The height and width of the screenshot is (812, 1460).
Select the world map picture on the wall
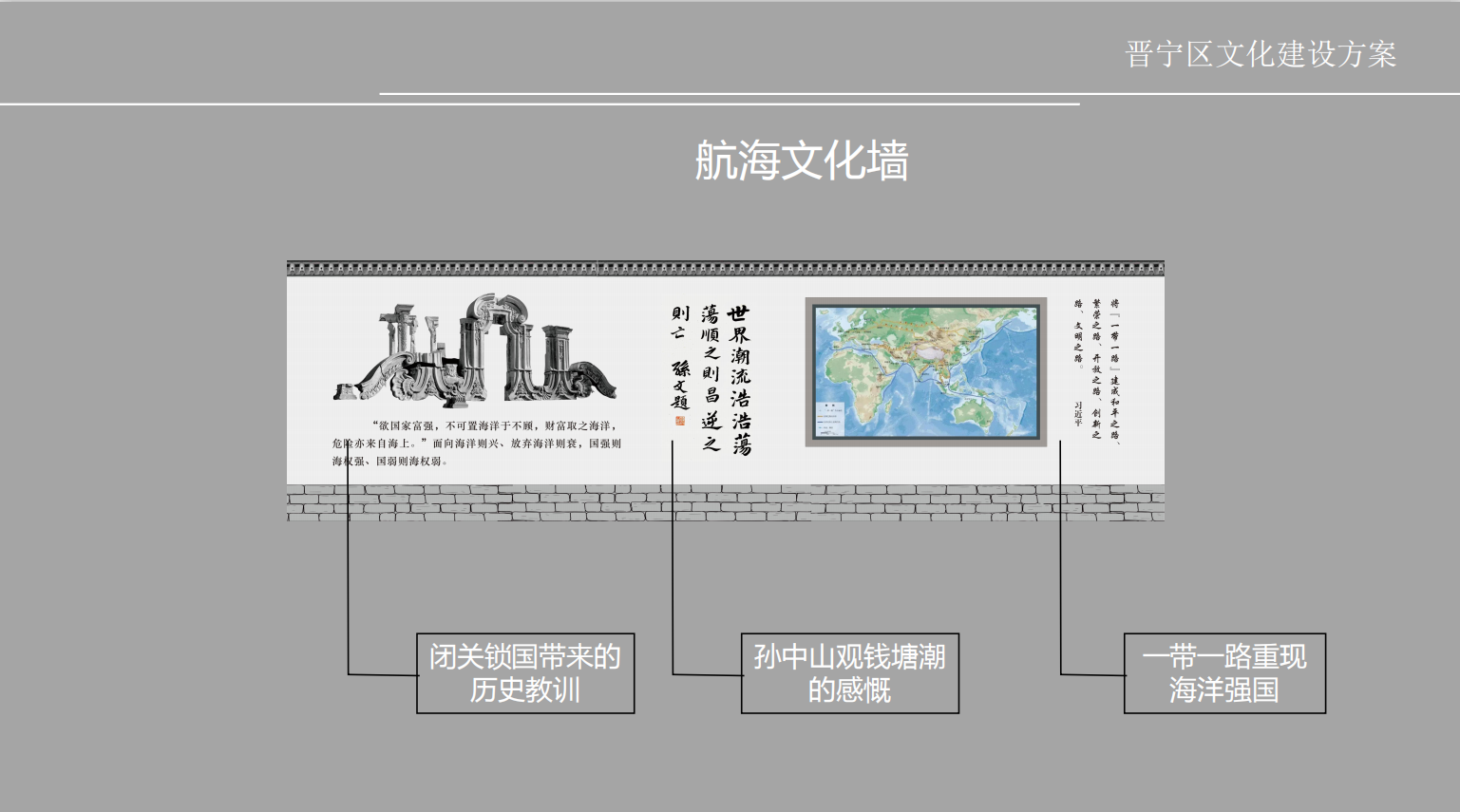(925, 371)
